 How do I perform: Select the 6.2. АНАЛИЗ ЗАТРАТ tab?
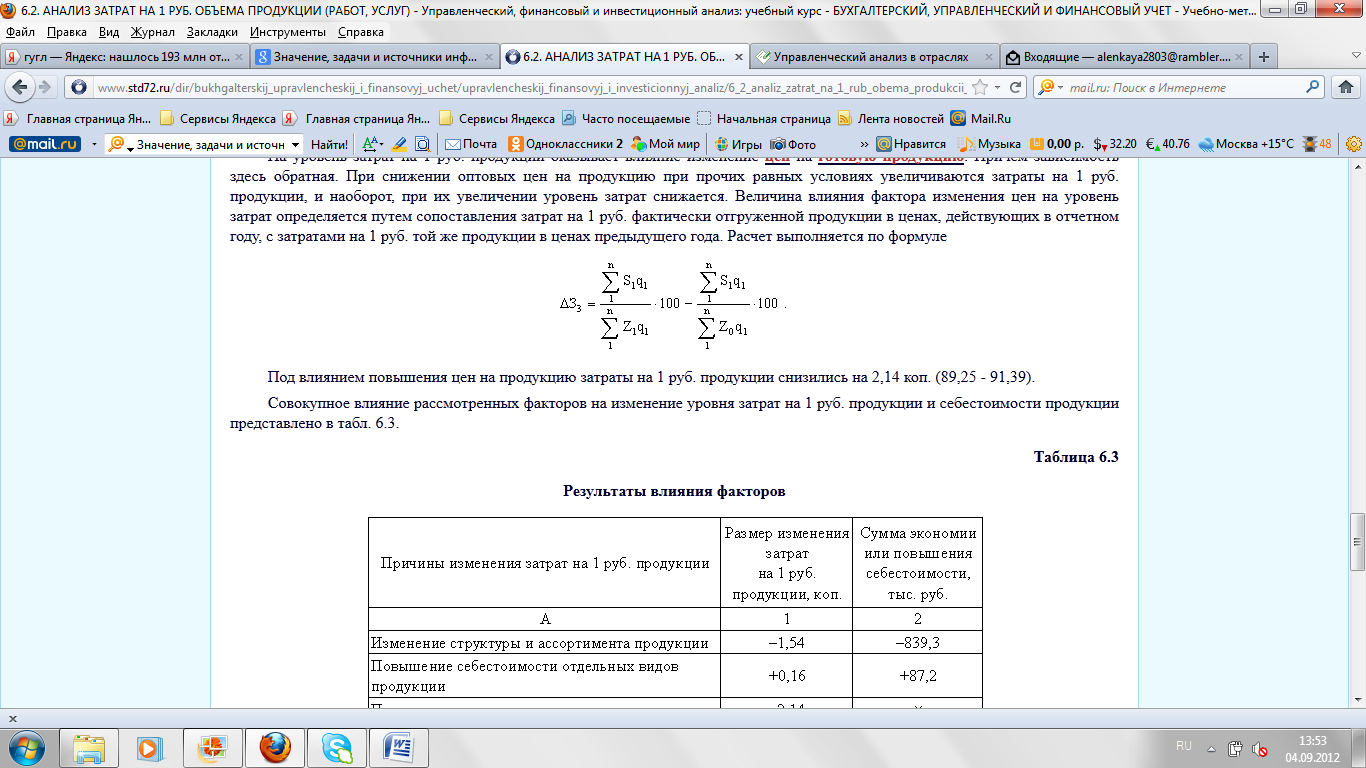[623, 57]
